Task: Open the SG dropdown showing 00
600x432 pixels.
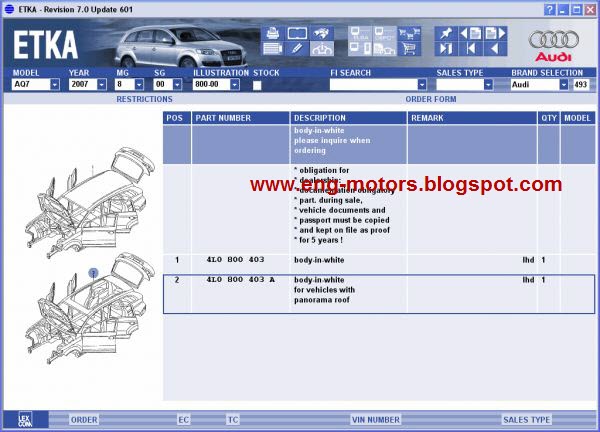Action: (177, 84)
